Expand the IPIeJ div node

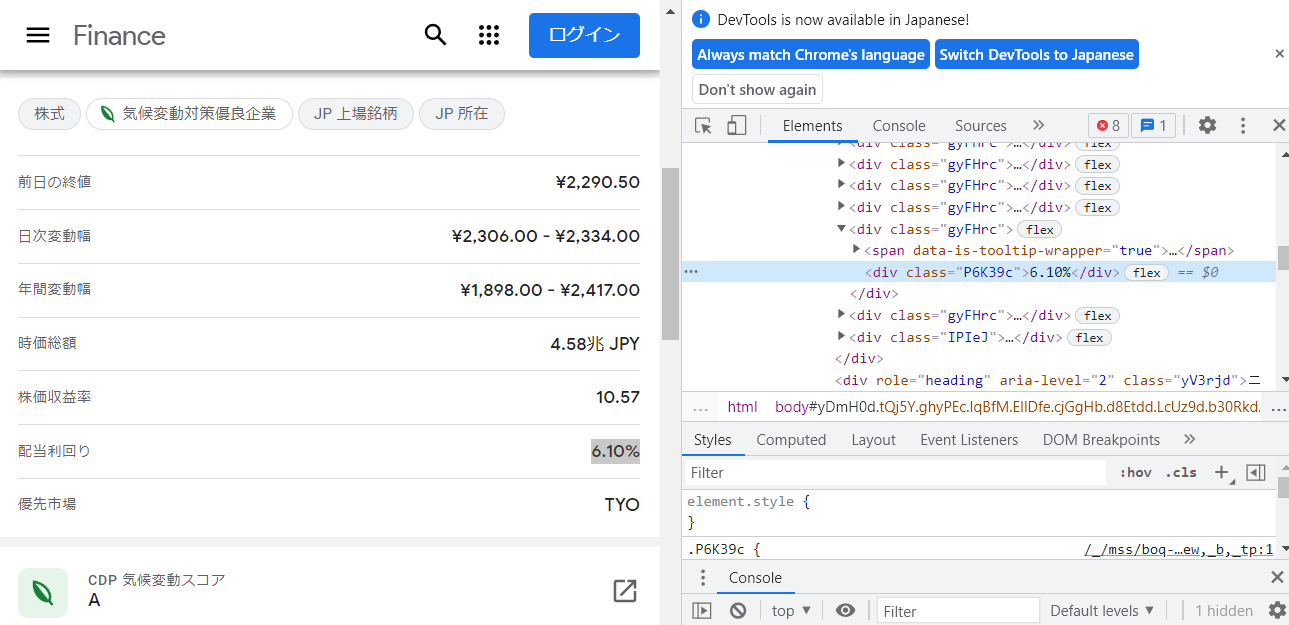[x=841, y=337]
